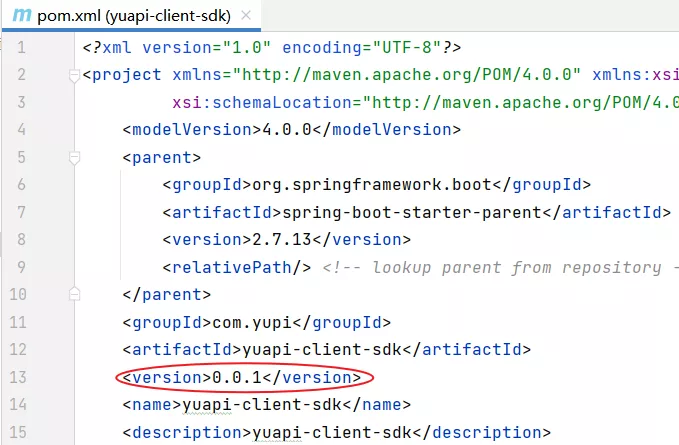This screenshot has height=445, width=679.
Task: Collapse the parent element fold on line 5
Action: tap(74, 158)
